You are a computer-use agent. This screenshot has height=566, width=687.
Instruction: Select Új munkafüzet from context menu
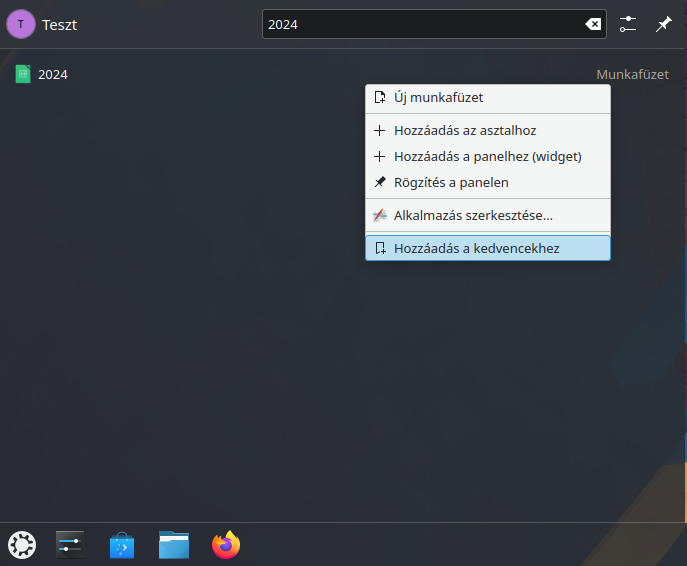pyautogui.click(x=488, y=98)
